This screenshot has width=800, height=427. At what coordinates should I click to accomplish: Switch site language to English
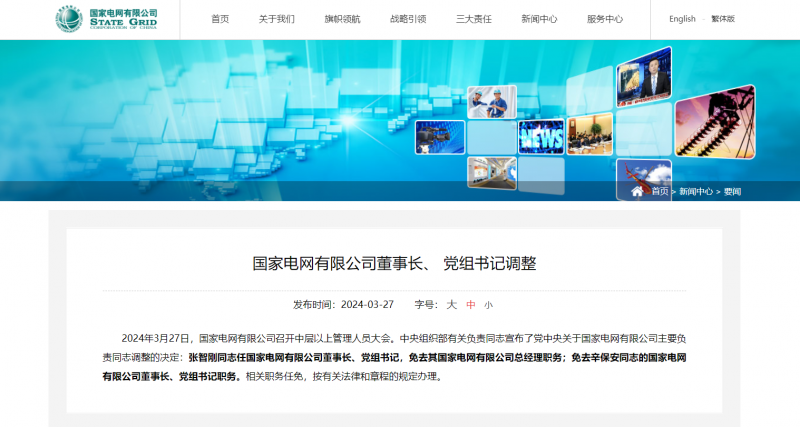tap(682, 19)
